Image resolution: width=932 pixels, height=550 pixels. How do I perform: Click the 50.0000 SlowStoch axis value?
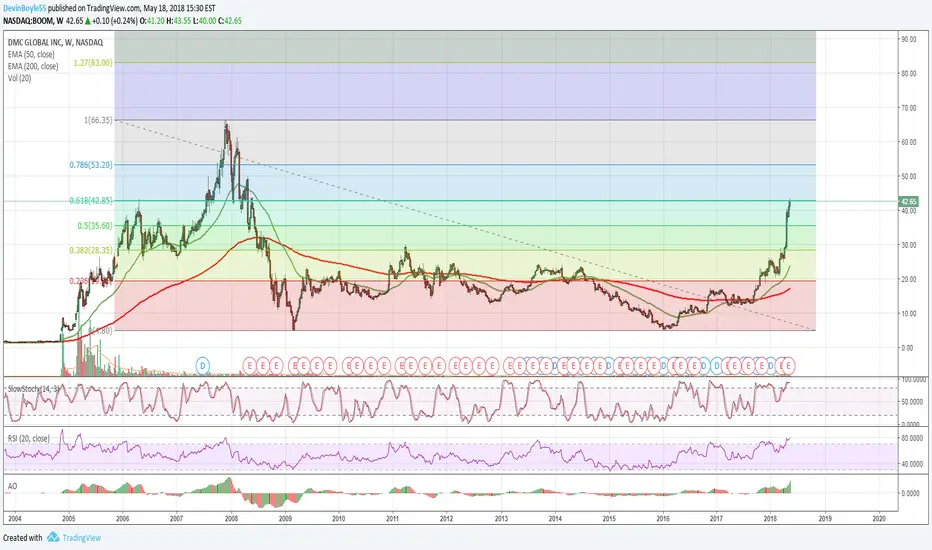pyautogui.click(x=911, y=402)
